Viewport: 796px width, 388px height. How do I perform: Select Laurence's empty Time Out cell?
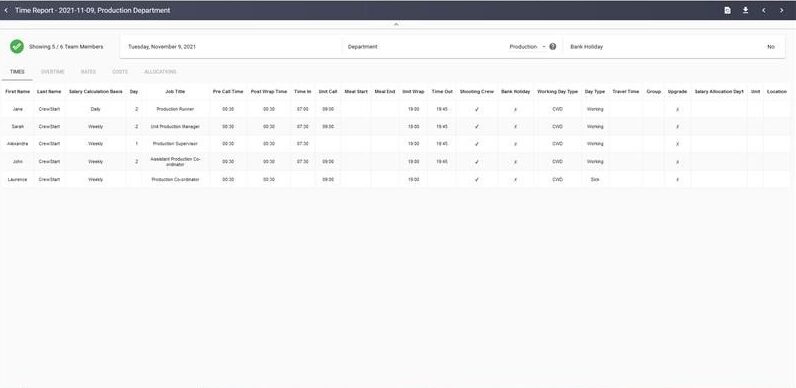(442, 179)
